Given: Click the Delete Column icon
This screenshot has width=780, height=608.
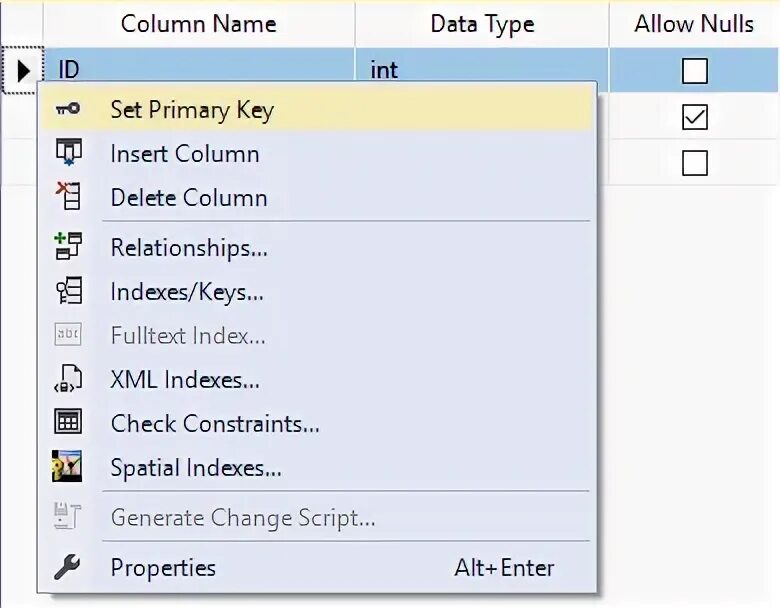Looking at the screenshot, I should [x=67, y=197].
